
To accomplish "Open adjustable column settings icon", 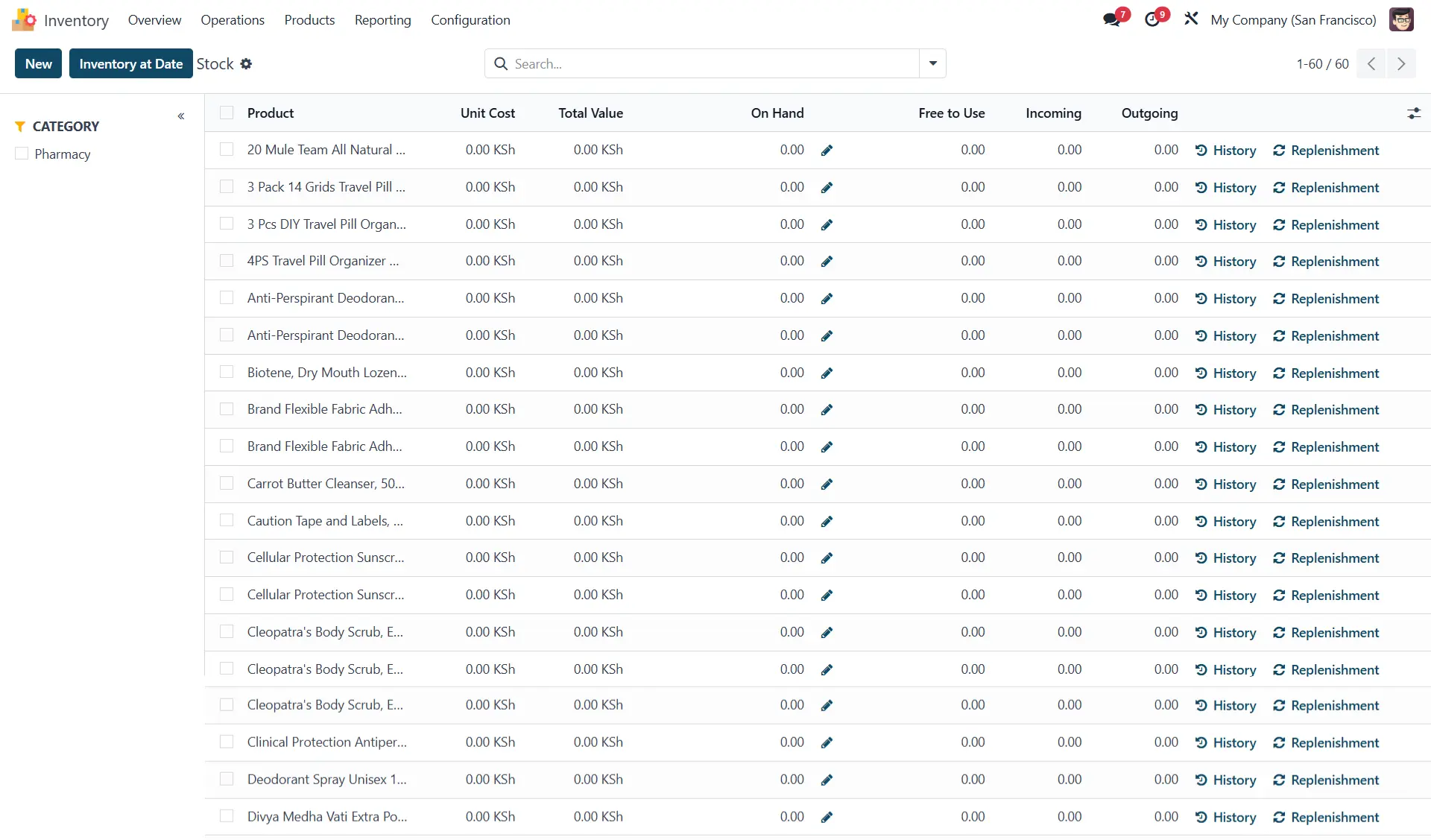I will tap(1413, 113).
